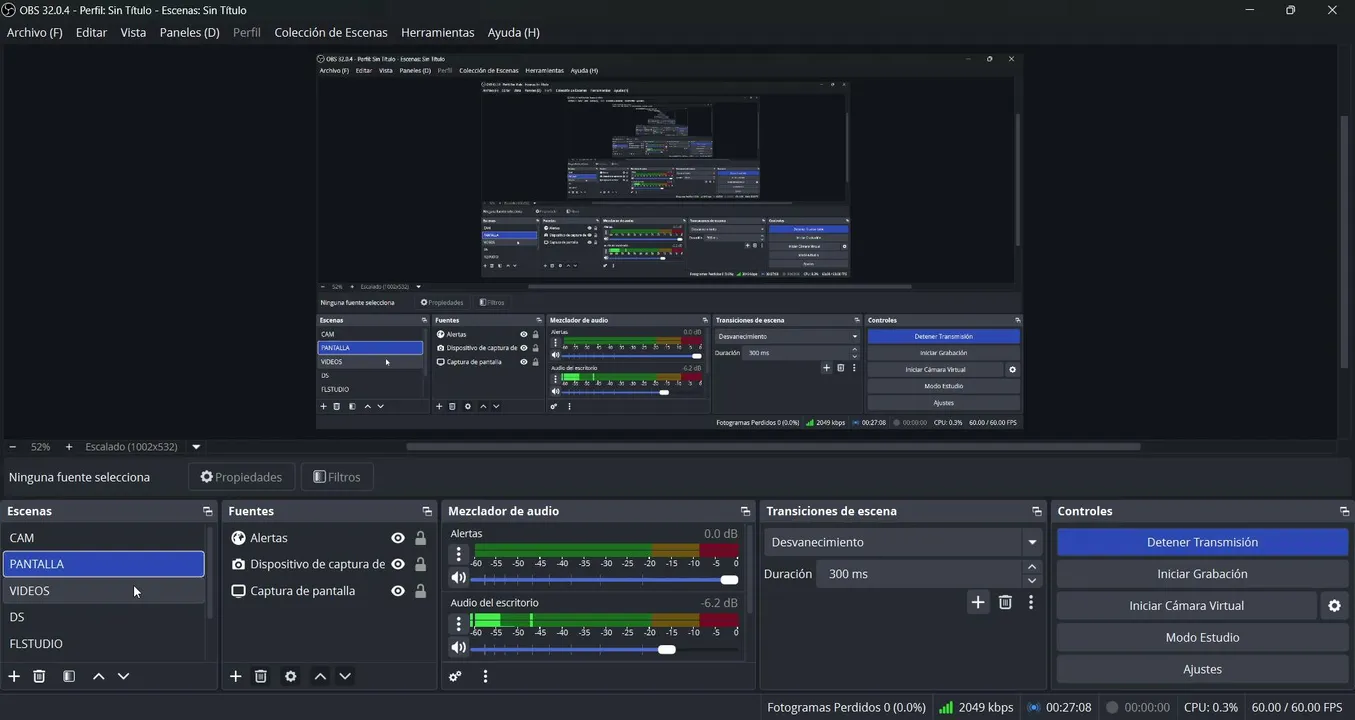
Task: Start the virtual camera with Iniciar Cámara Virtual
Action: [1186, 606]
